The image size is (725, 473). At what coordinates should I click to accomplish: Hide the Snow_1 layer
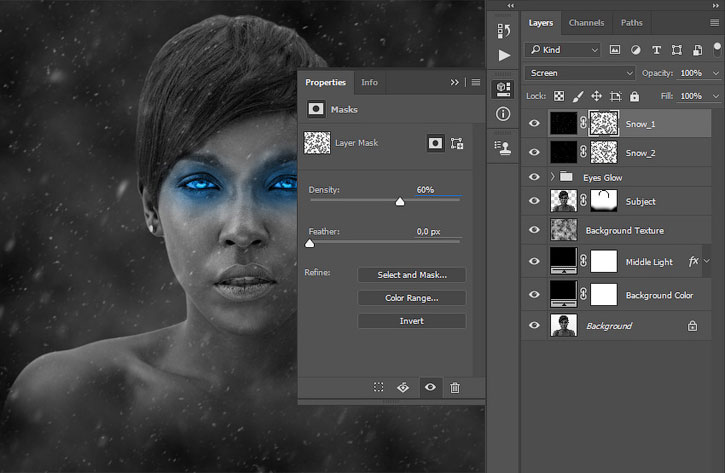(534, 123)
